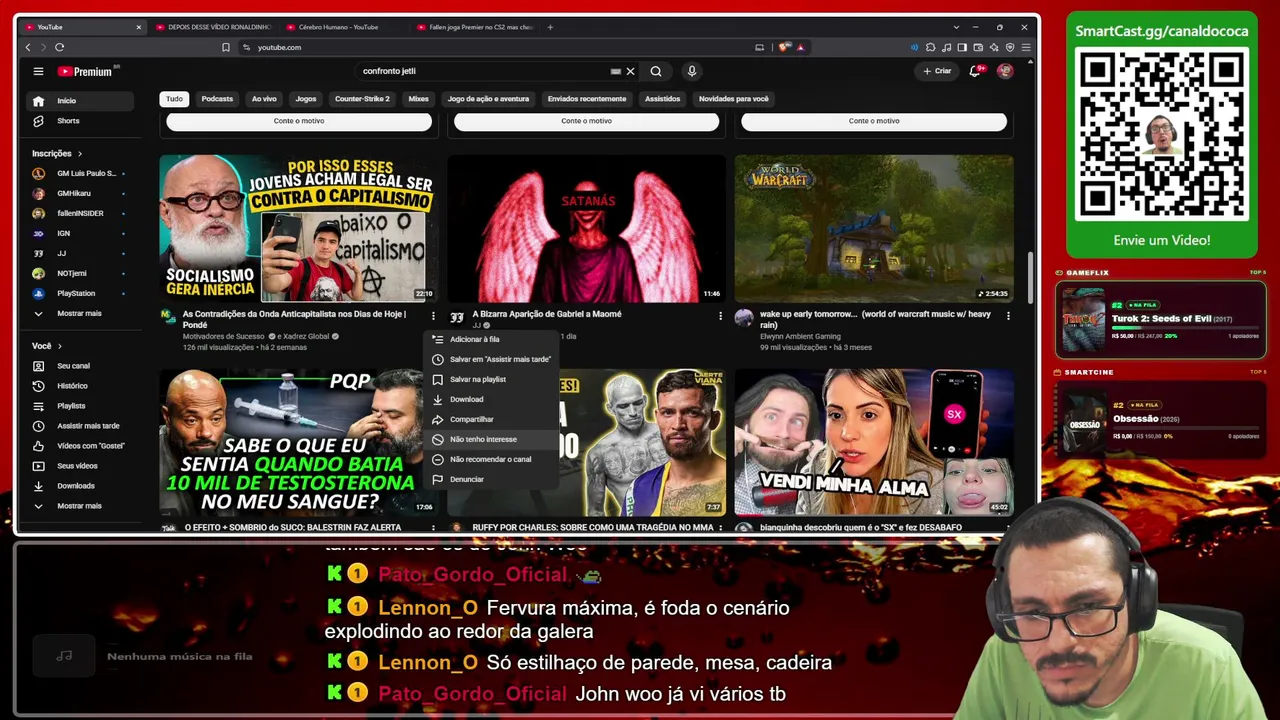Select the Counter-Strike 2 filter chip
1280x720 pixels.
pyautogui.click(x=362, y=99)
